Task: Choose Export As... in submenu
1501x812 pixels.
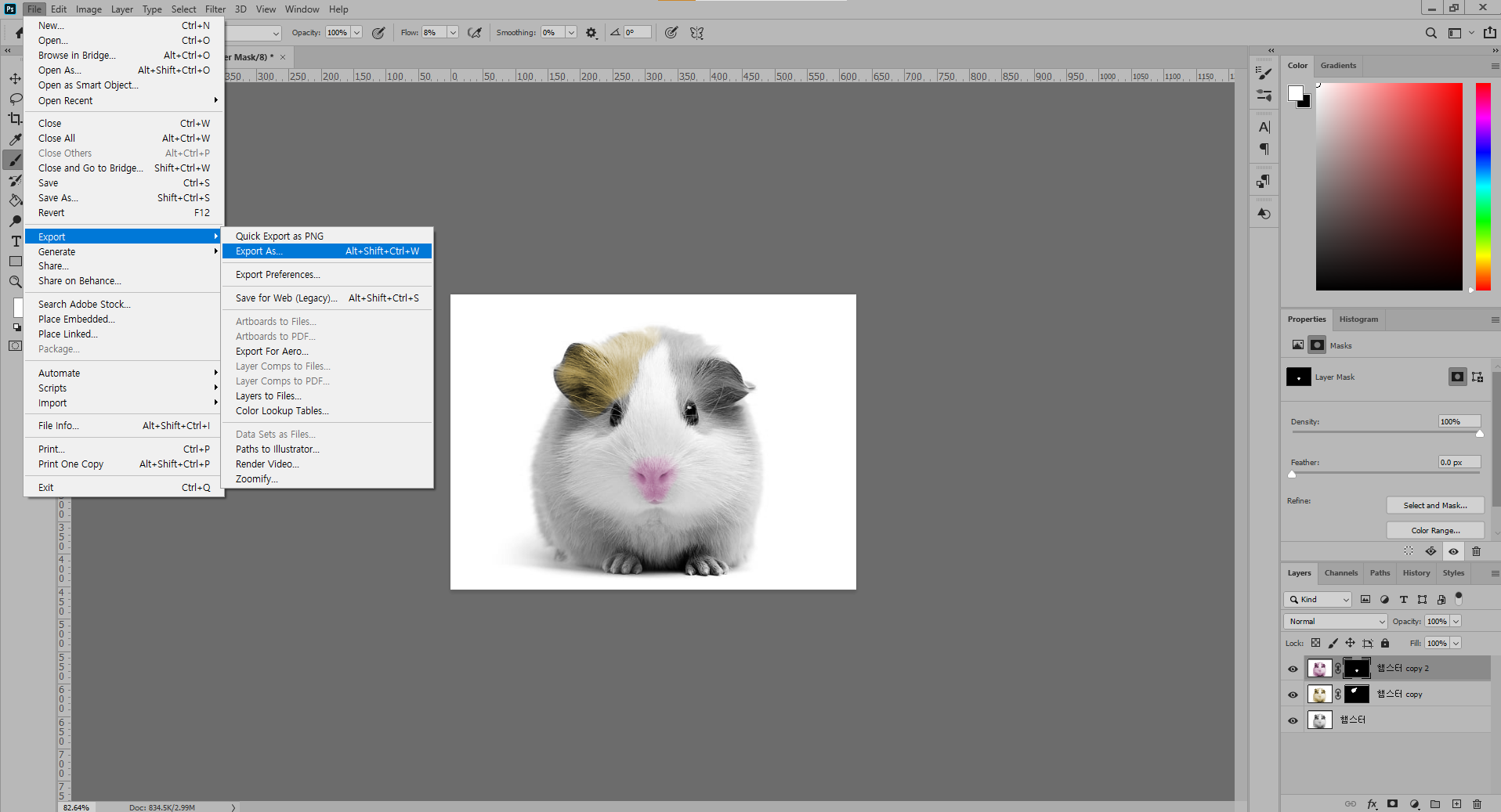Action: tap(327, 251)
